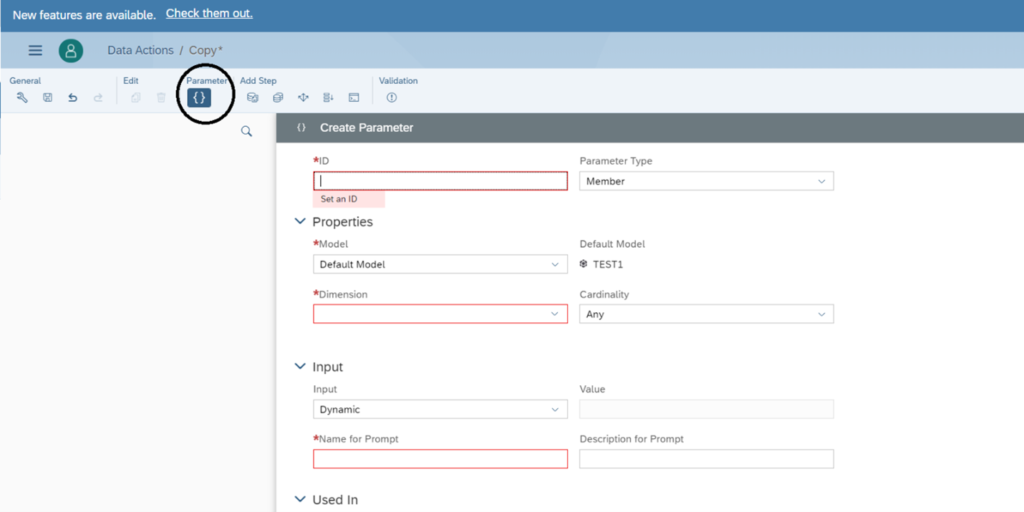Search steps using magnifier icon

click(247, 131)
